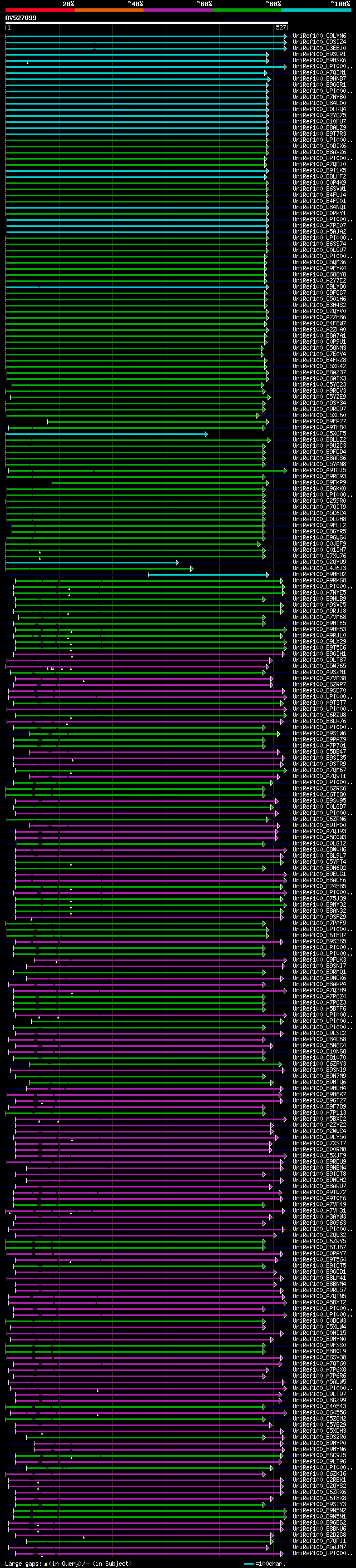Select the AV527099 query name
This screenshot has height=1568, width=356.
21,18
